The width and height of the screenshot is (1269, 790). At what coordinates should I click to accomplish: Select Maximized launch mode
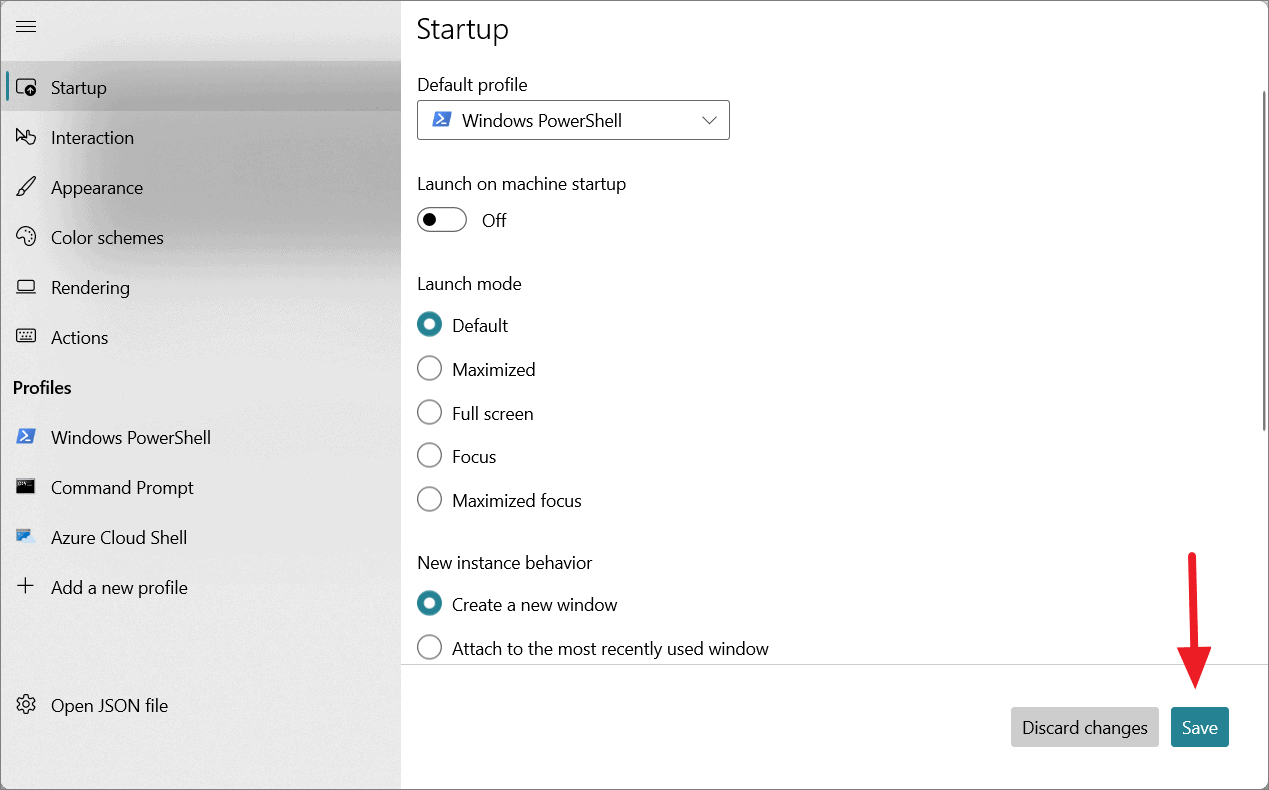pos(429,368)
